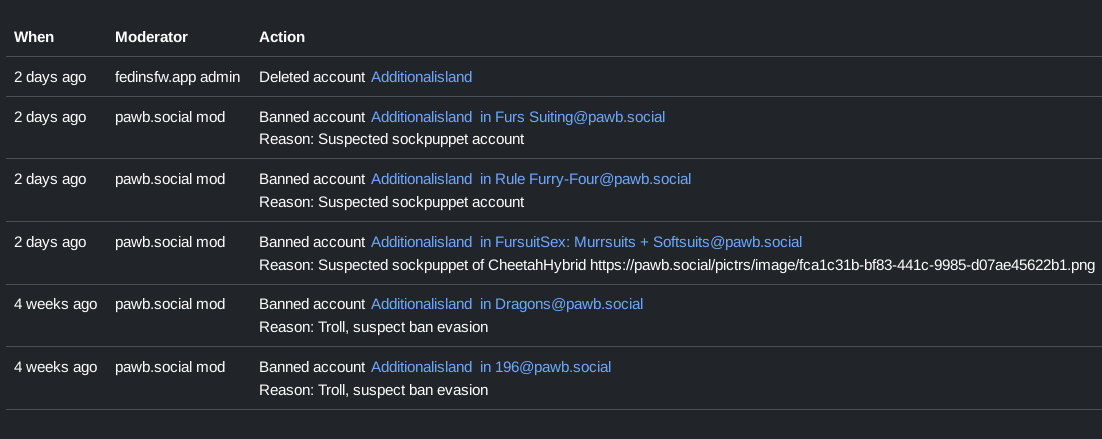Click "2 days ago" in Deleted account row

coord(50,77)
